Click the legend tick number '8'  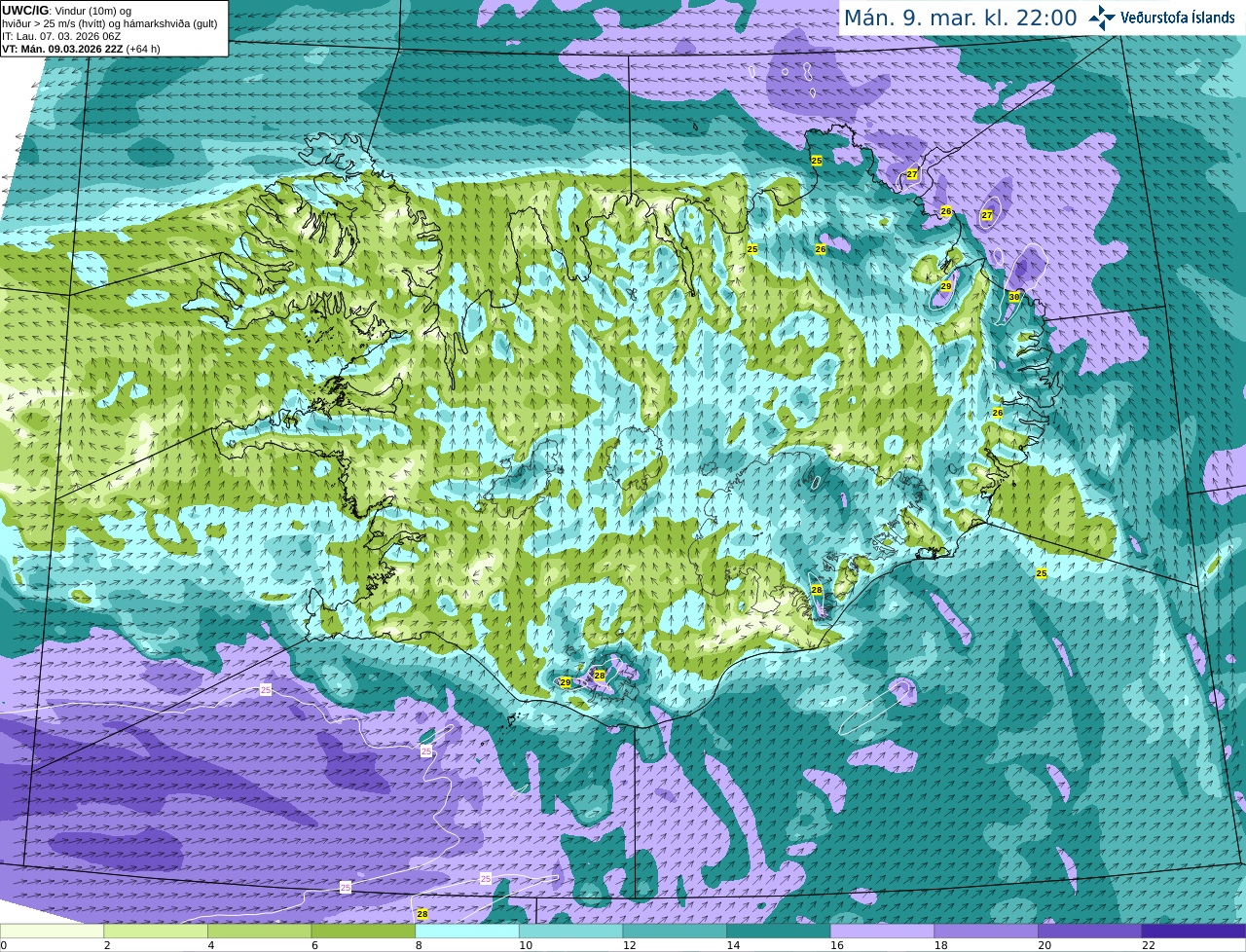click(419, 945)
